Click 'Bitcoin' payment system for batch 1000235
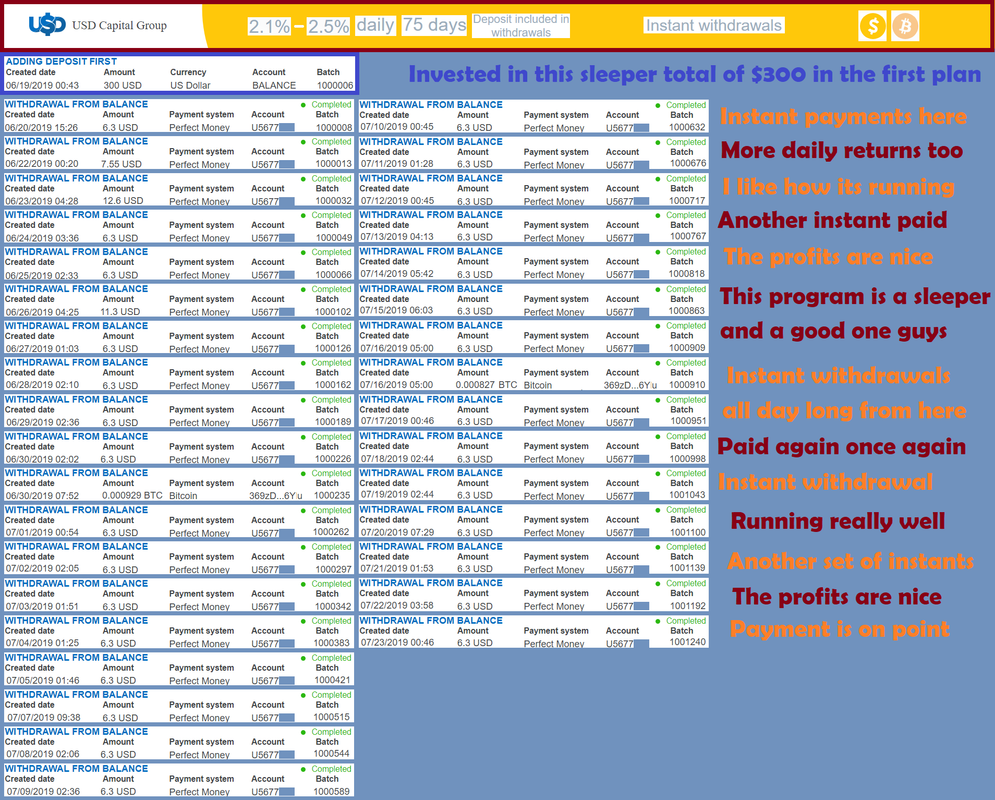 [x=183, y=495]
